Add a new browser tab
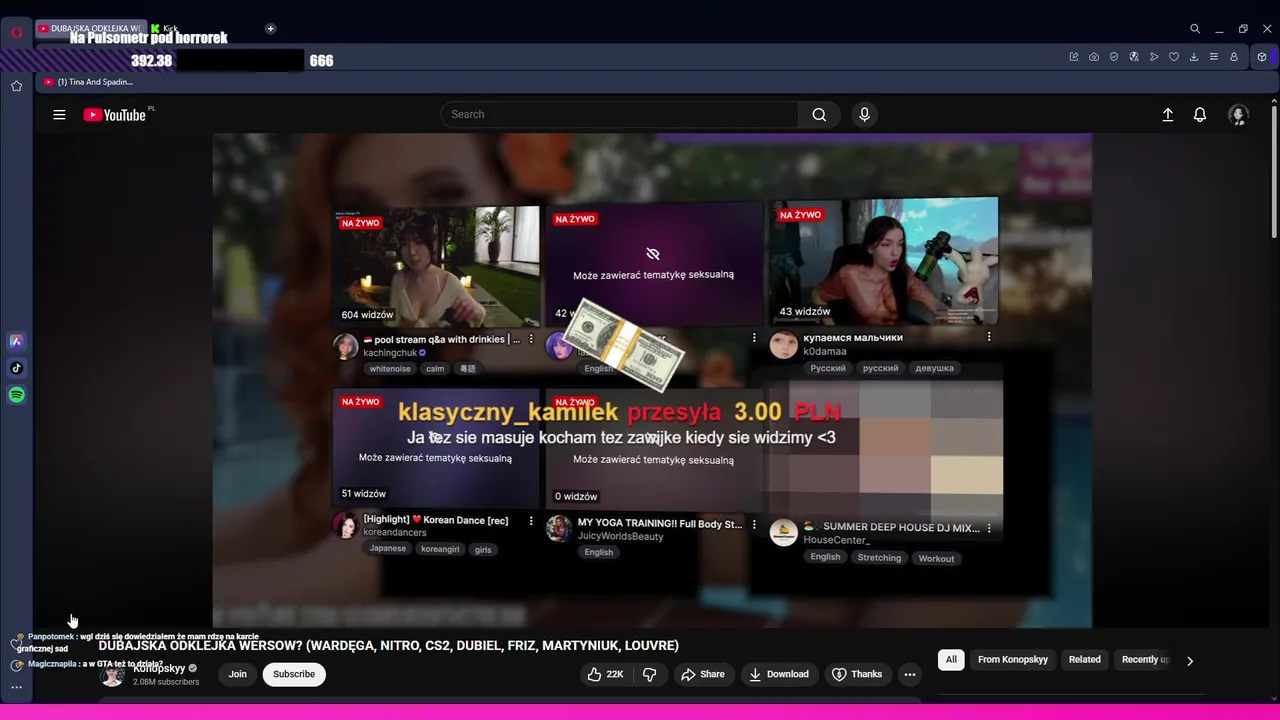The width and height of the screenshot is (1280, 720). point(270,29)
